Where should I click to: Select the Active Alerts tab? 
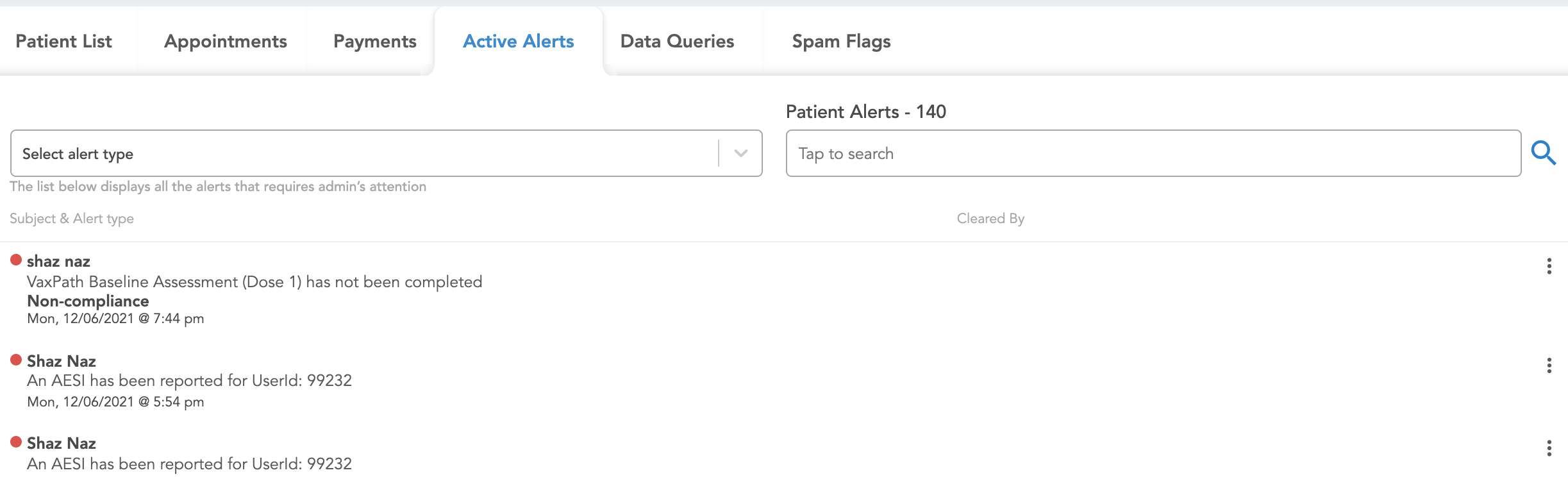[x=518, y=41]
